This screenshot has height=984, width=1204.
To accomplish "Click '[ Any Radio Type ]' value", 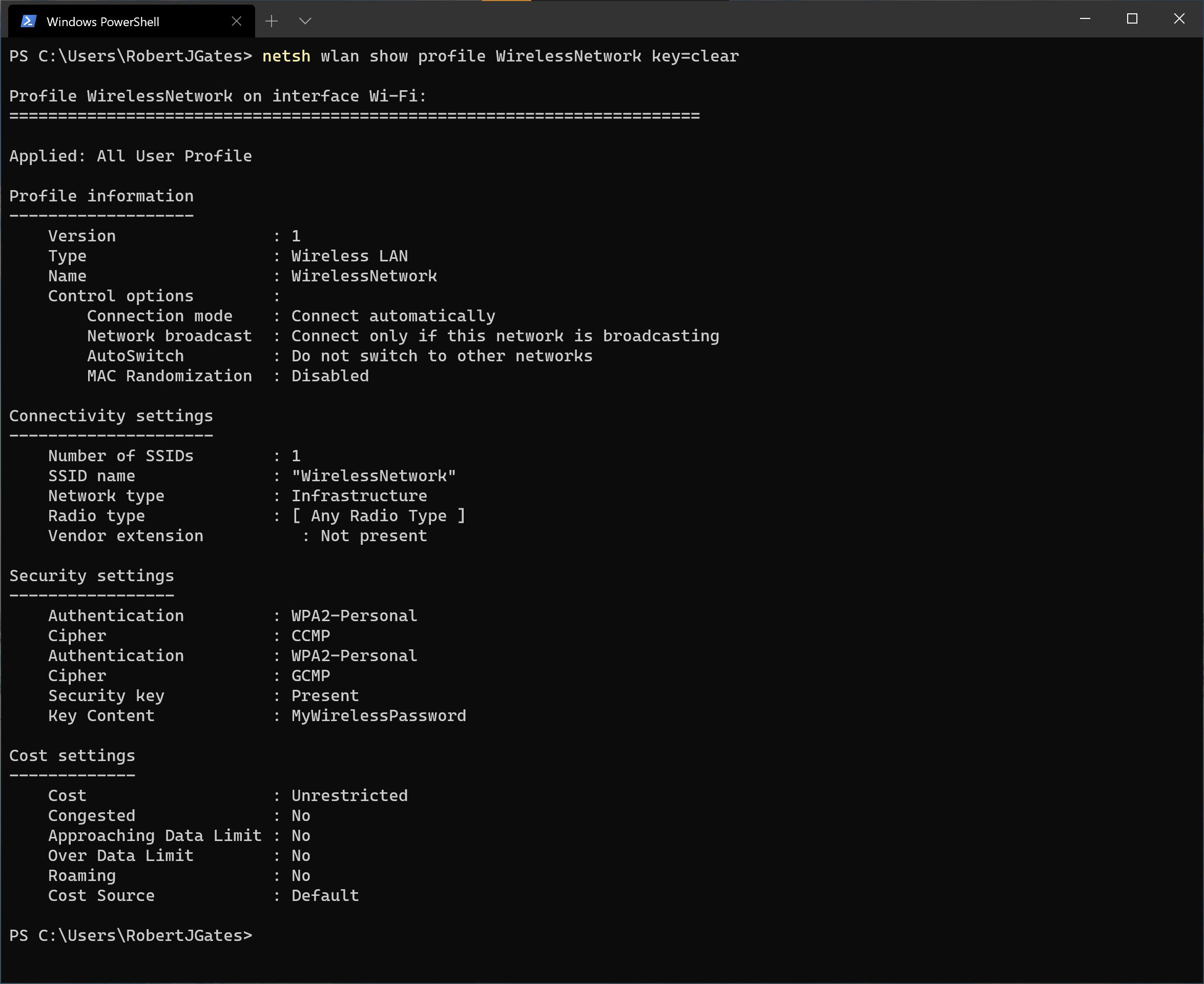I will [379, 516].
